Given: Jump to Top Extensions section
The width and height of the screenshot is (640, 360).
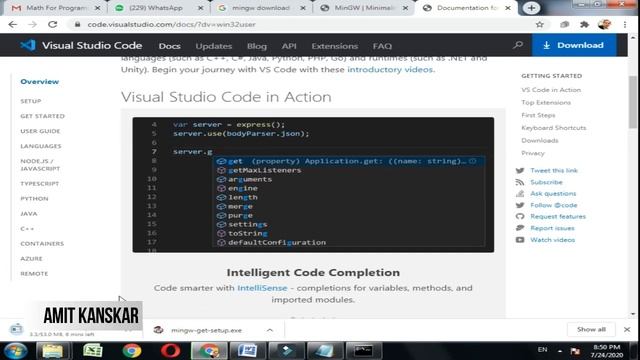Looking at the screenshot, I should click(x=546, y=102).
